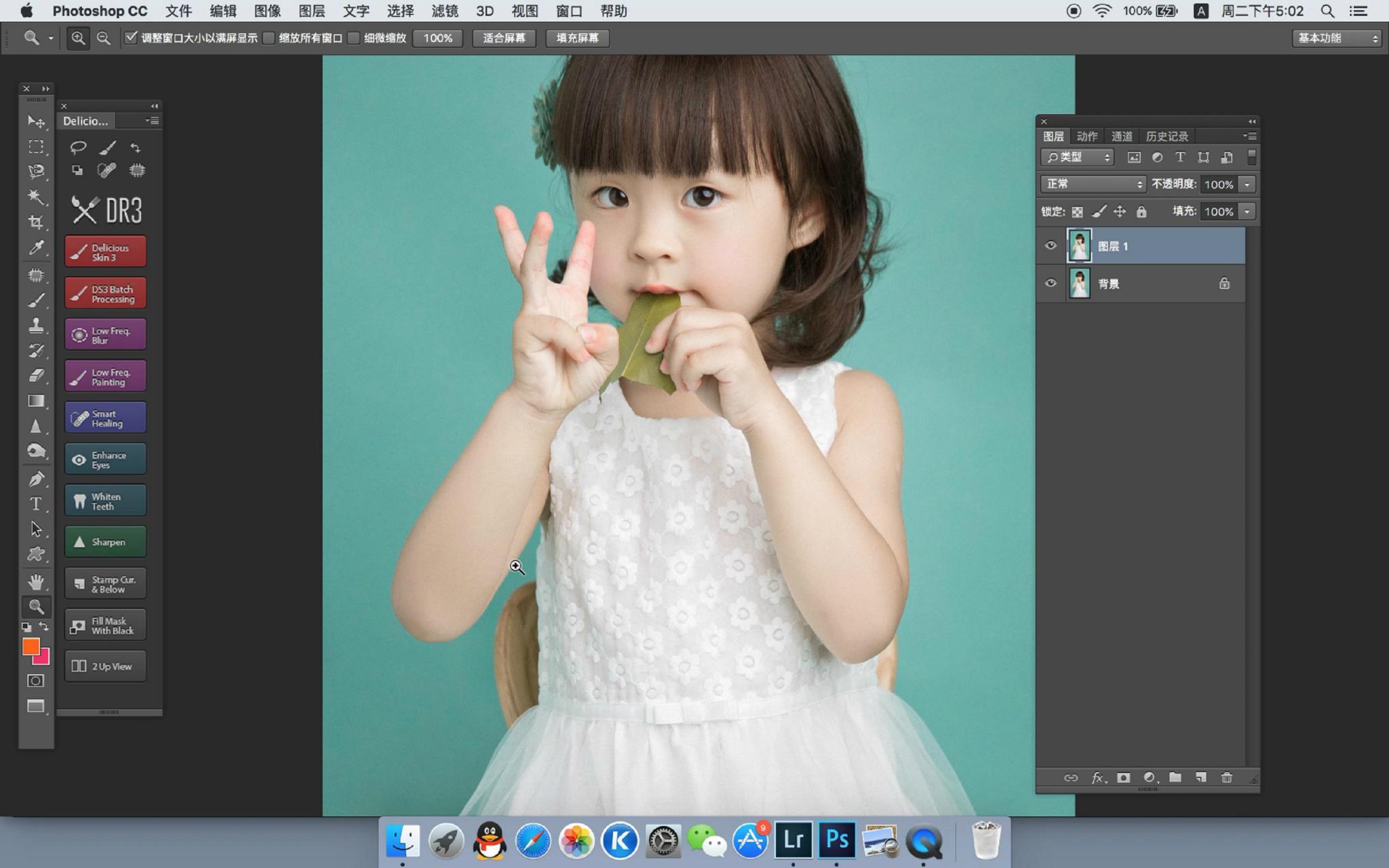The width and height of the screenshot is (1389, 868).
Task: Delete layer using the trash icon
Action: point(1226,778)
